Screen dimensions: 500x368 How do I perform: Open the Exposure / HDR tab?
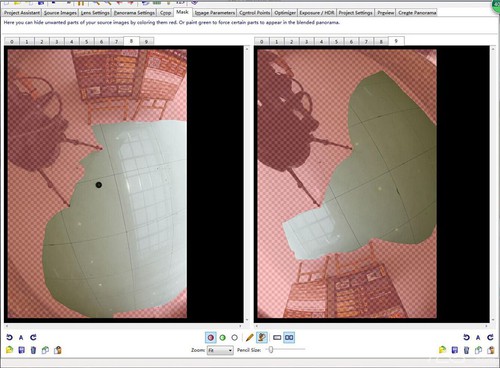coord(317,13)
